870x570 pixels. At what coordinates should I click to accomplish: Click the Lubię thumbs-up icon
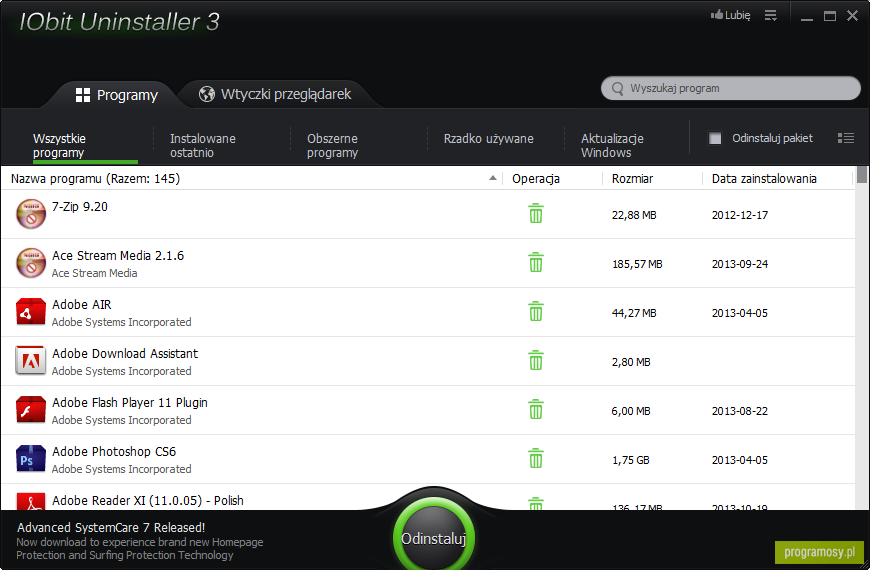pyautogui.click(x=717, y=15)
